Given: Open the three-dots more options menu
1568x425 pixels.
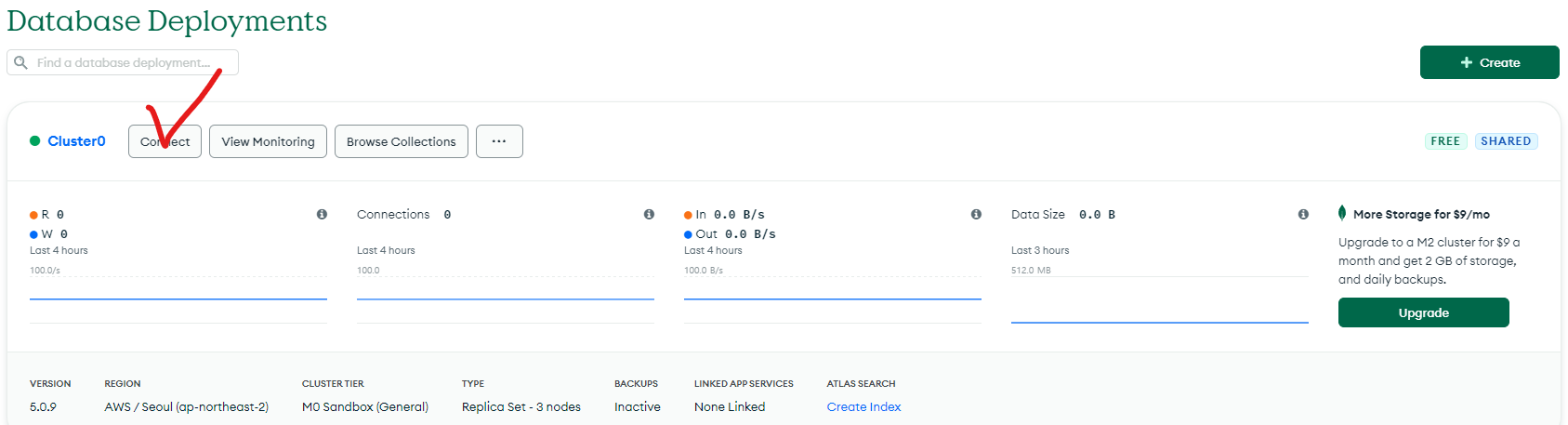Looking at the screenshot, I should coord(499,141).
